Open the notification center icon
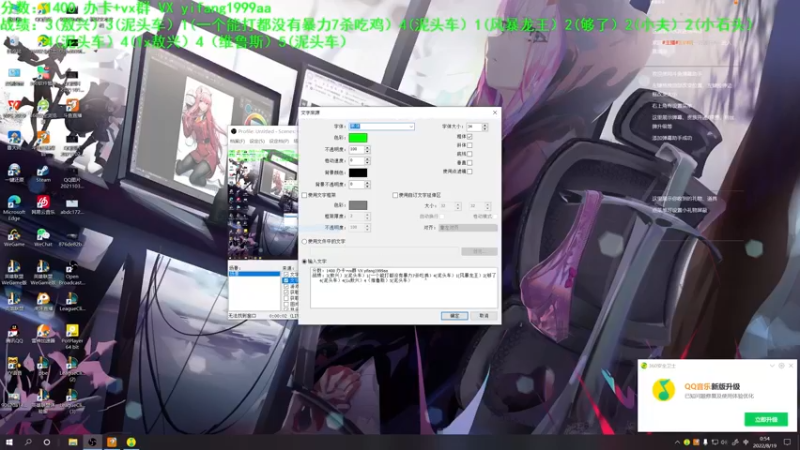The image size is (800, 450). tap(787, 442)
